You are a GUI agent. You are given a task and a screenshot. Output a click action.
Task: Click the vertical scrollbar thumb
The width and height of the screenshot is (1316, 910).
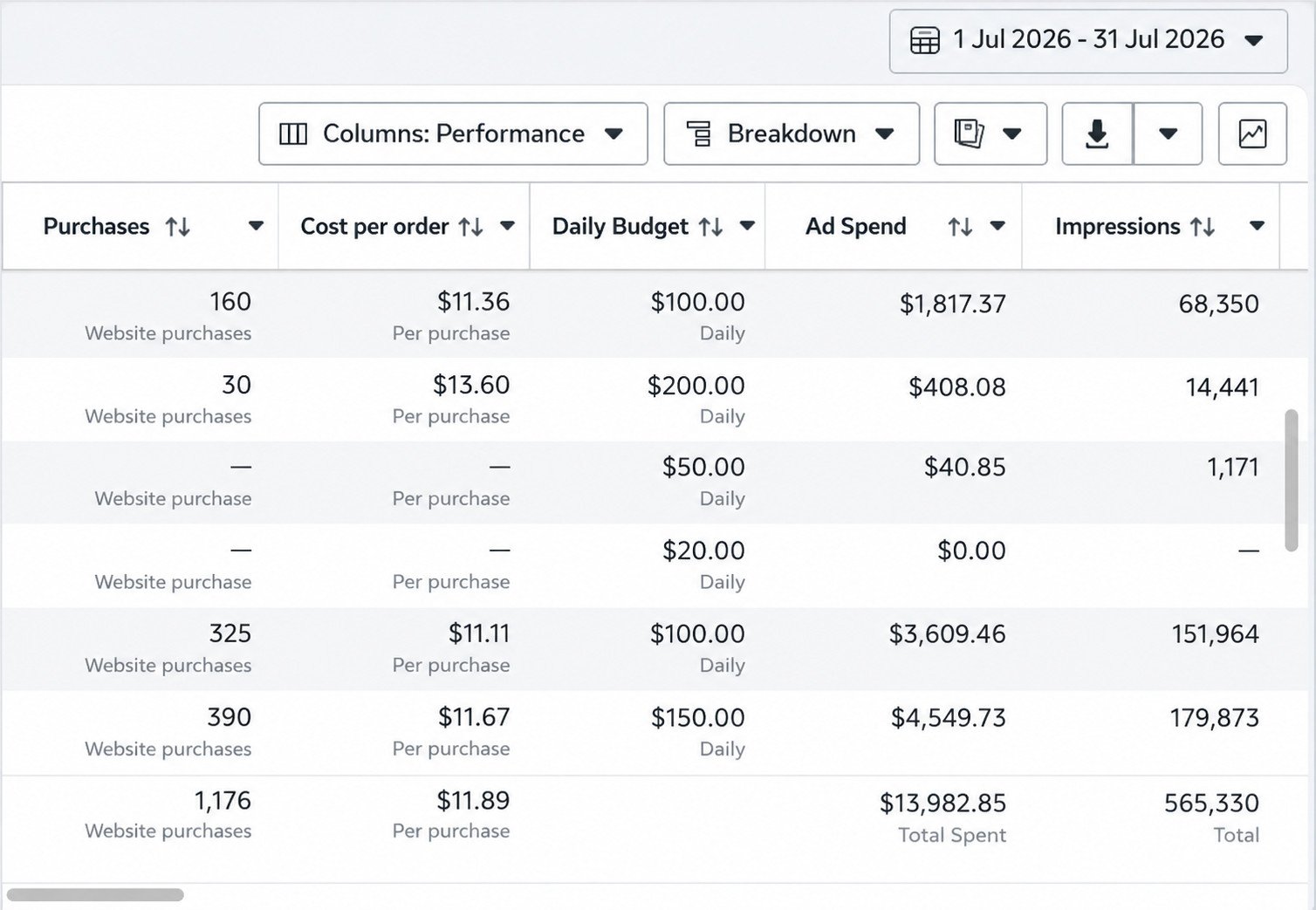[x=1292, y=480]
